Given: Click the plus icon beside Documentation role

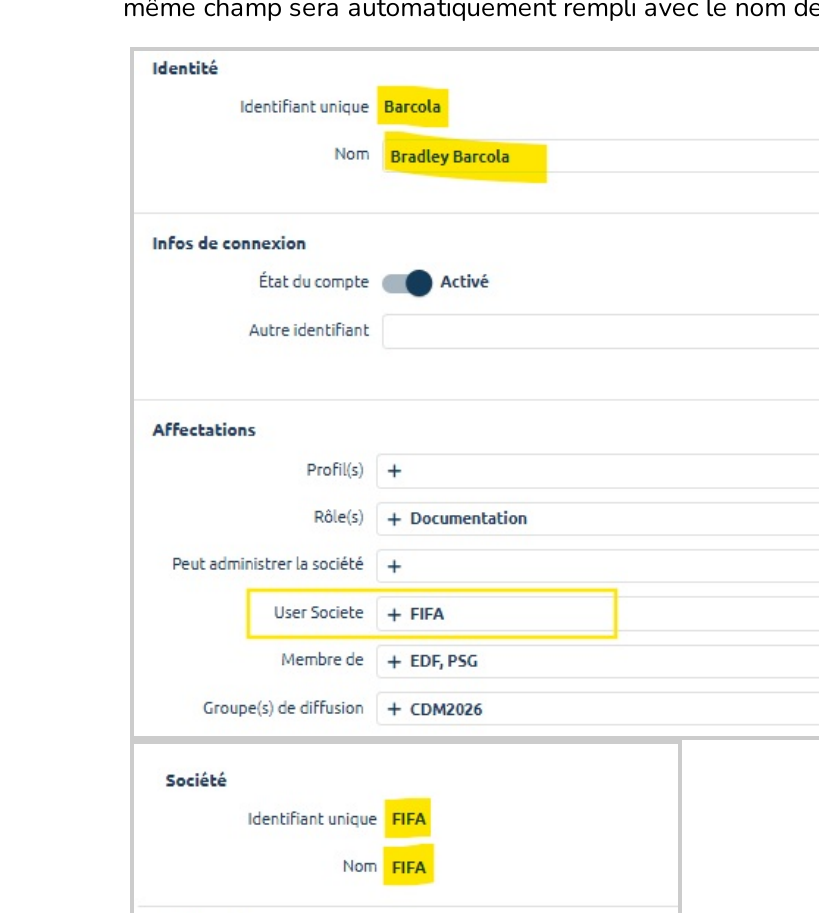Looking at the screenshot, I should tap(394, 519).
